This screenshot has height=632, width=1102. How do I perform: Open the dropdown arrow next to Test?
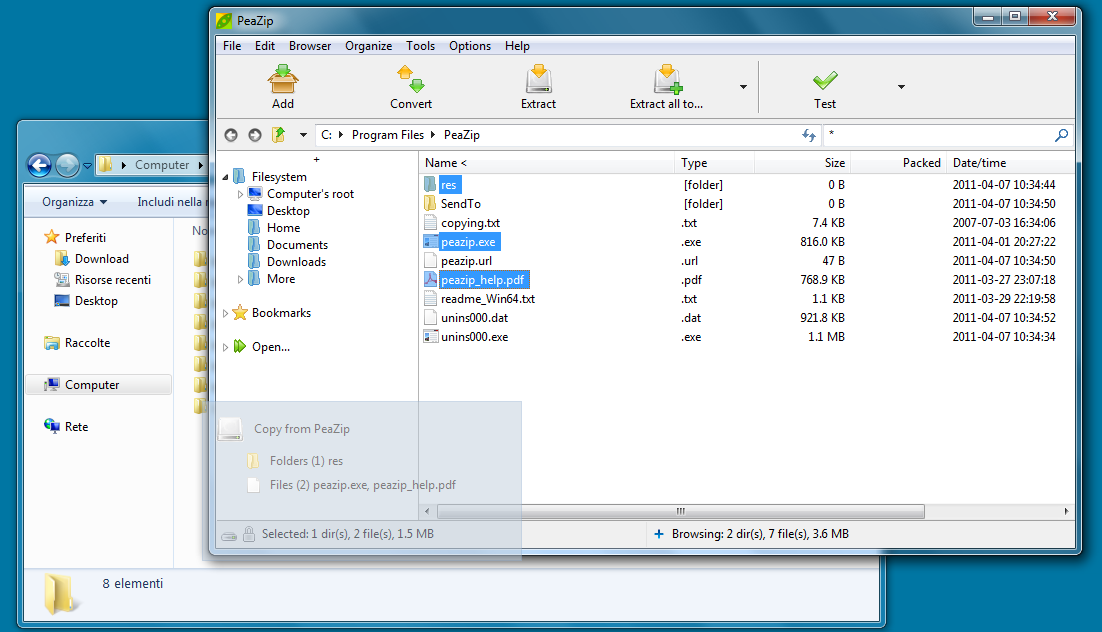(901, 87)
